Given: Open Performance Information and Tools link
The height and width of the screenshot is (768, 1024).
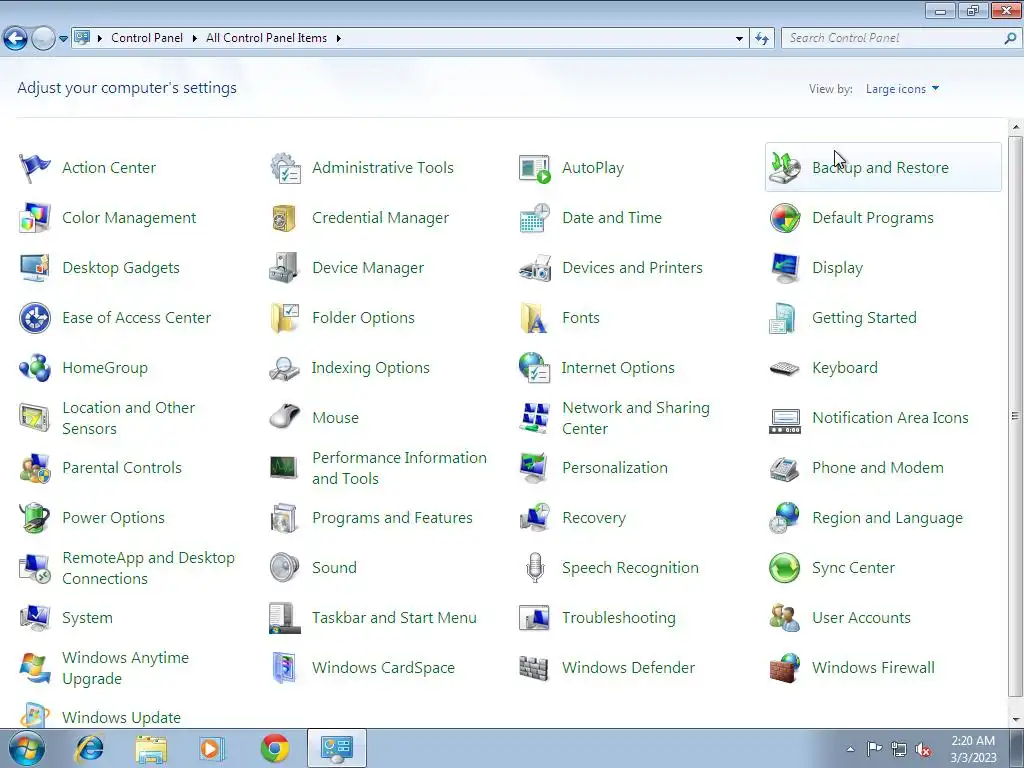Looking at the screenshot, I should point(399,468).
